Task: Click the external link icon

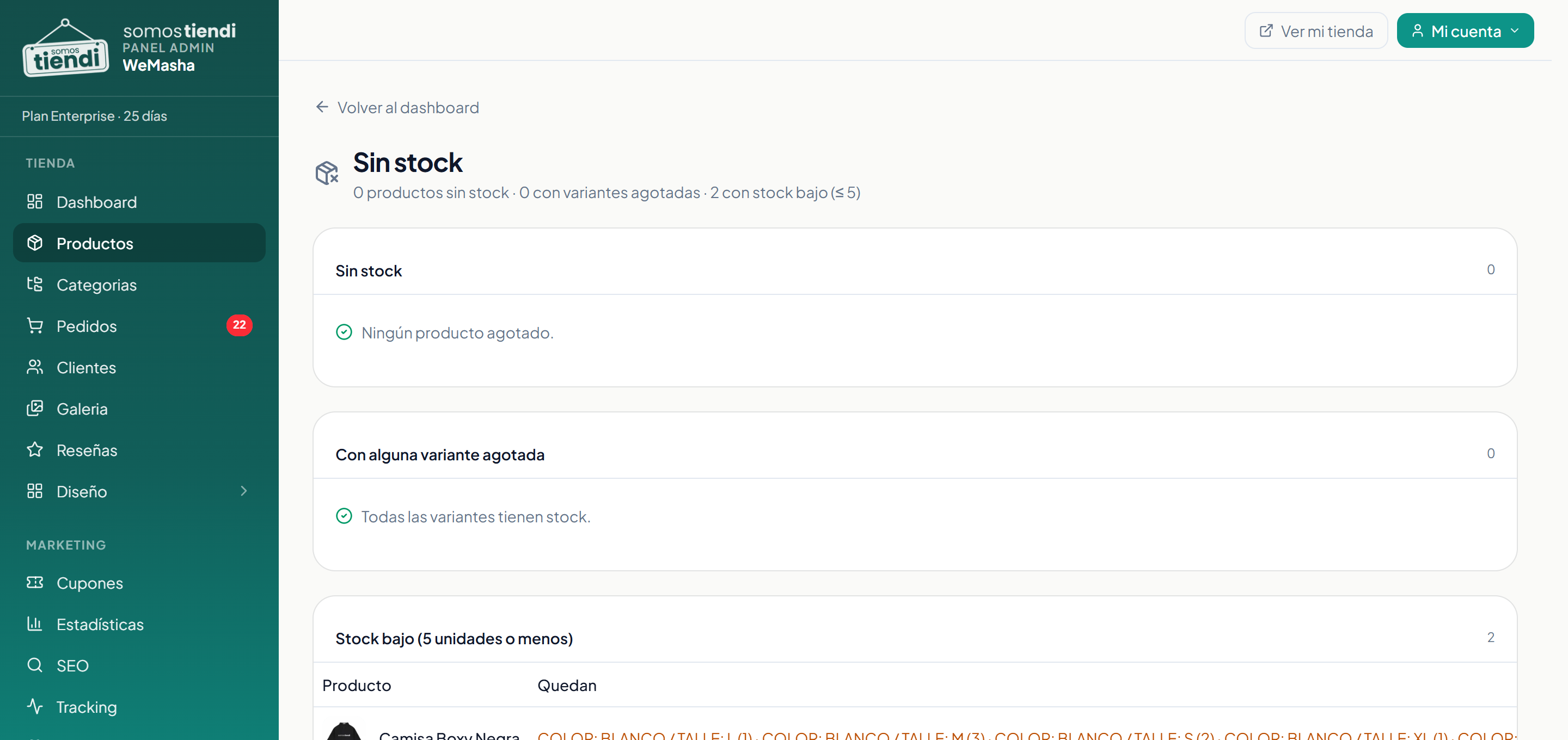Action: (x=1266, y=30)
